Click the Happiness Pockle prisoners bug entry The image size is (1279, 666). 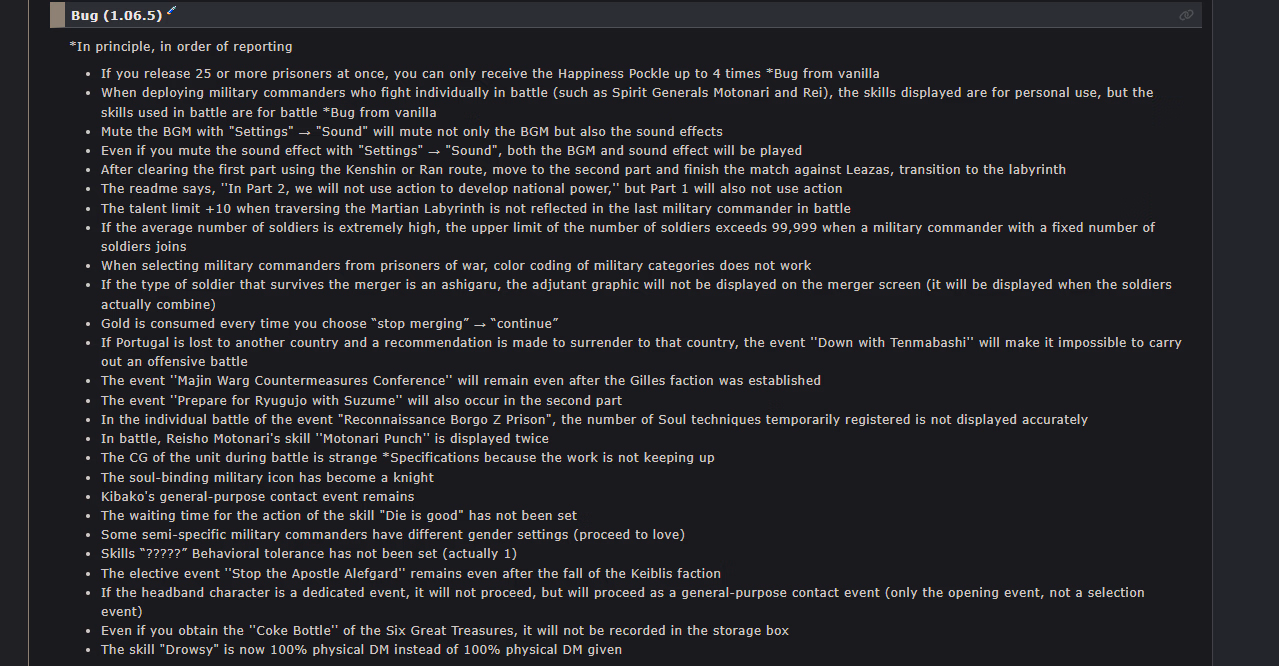pos(490,73)
